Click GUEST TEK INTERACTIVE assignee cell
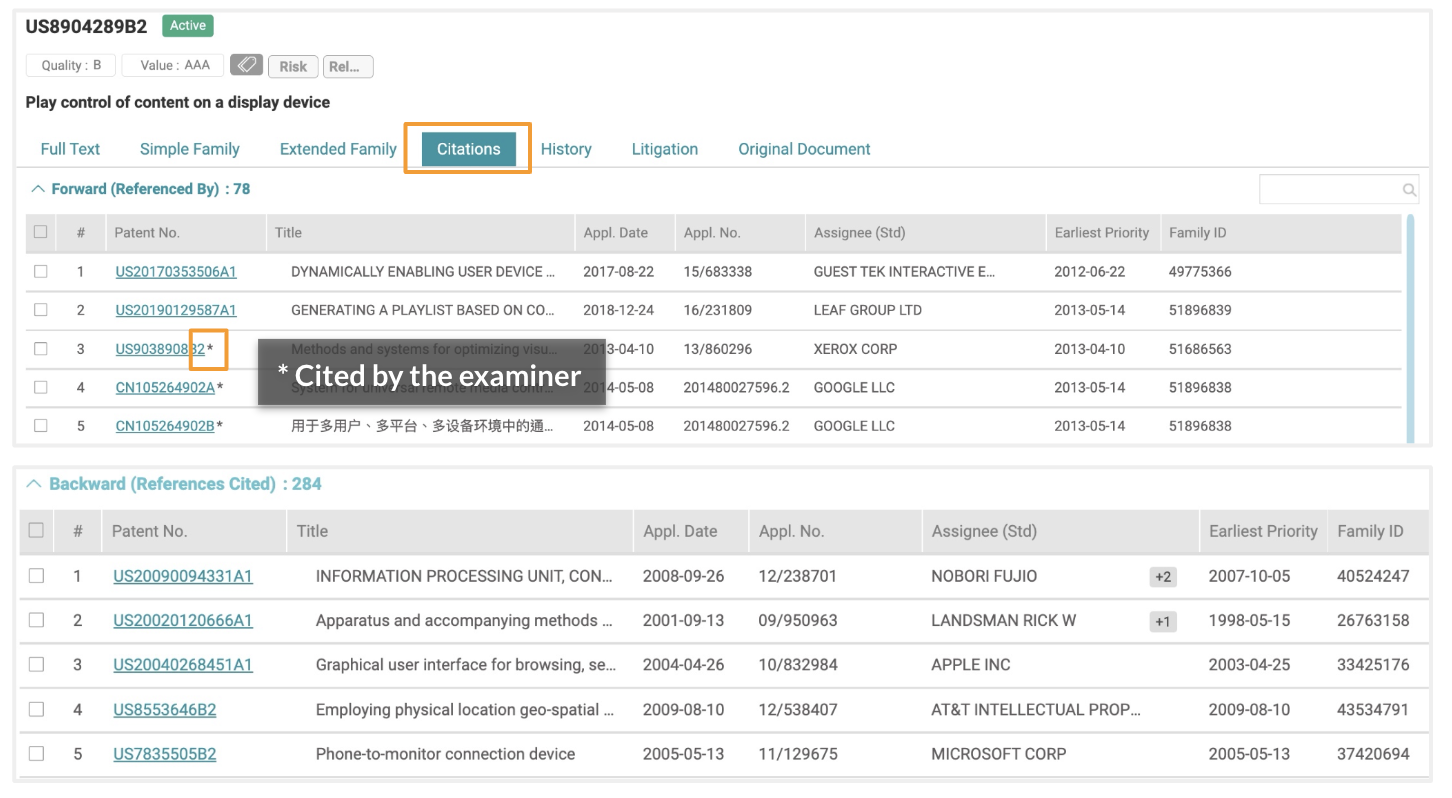 (905, 272)
